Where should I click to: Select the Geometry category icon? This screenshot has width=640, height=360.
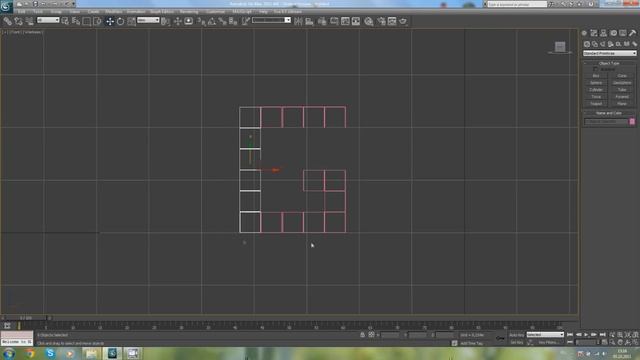pos(587,44)
